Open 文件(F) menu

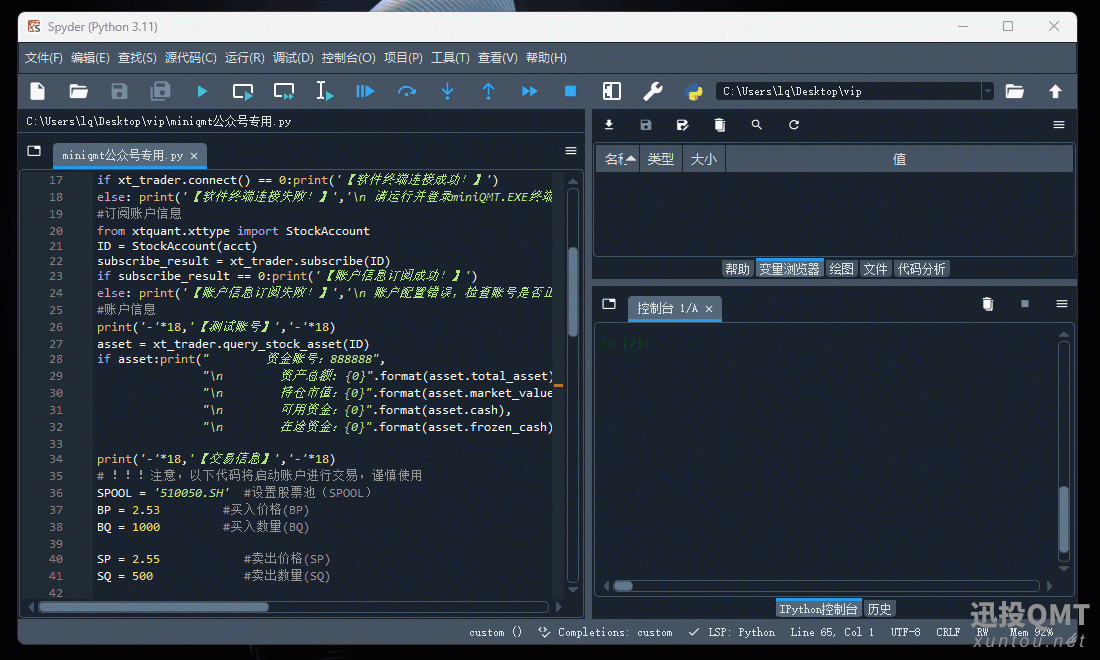tap(43, 58)
